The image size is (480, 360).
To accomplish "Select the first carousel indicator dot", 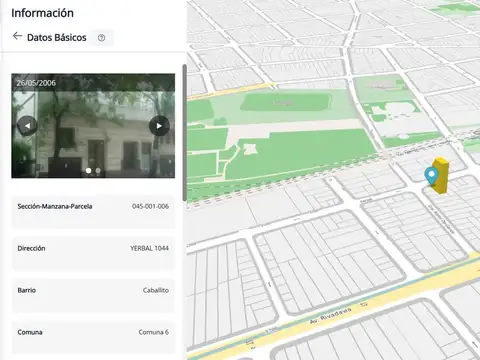I will click(88, 170).
